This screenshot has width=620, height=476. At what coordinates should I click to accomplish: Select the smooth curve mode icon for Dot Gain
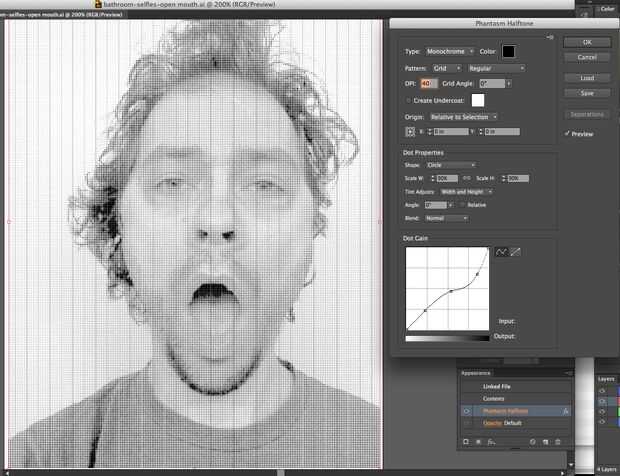coord(501,252)
